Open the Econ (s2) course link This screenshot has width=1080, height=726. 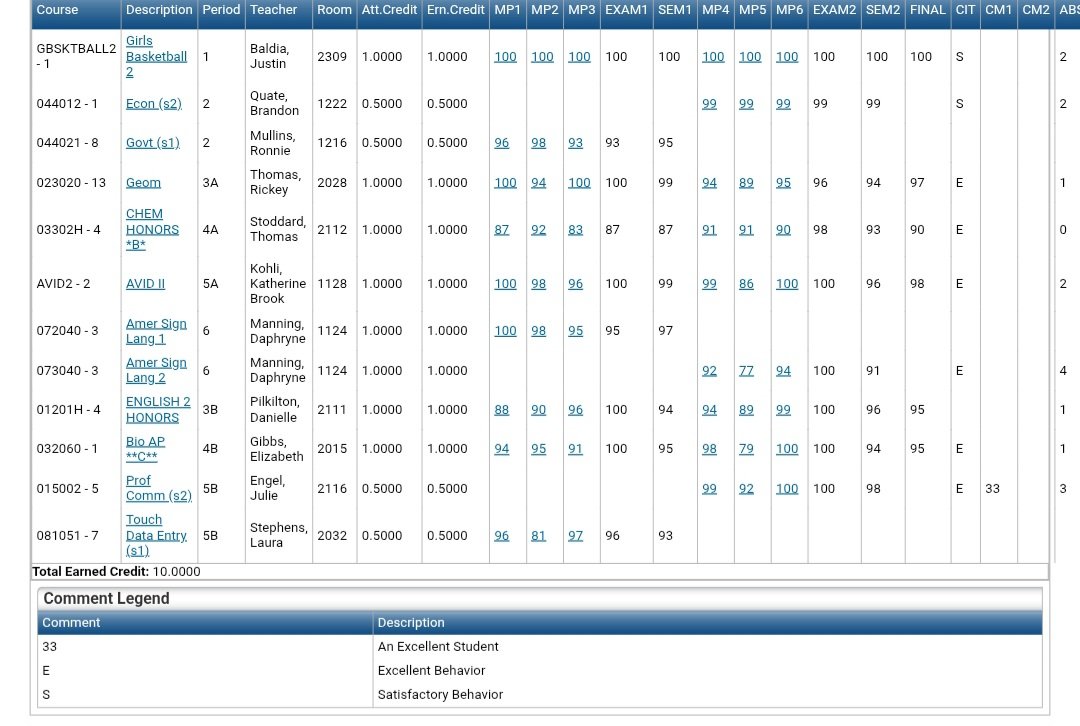click(x=154, y=104)
